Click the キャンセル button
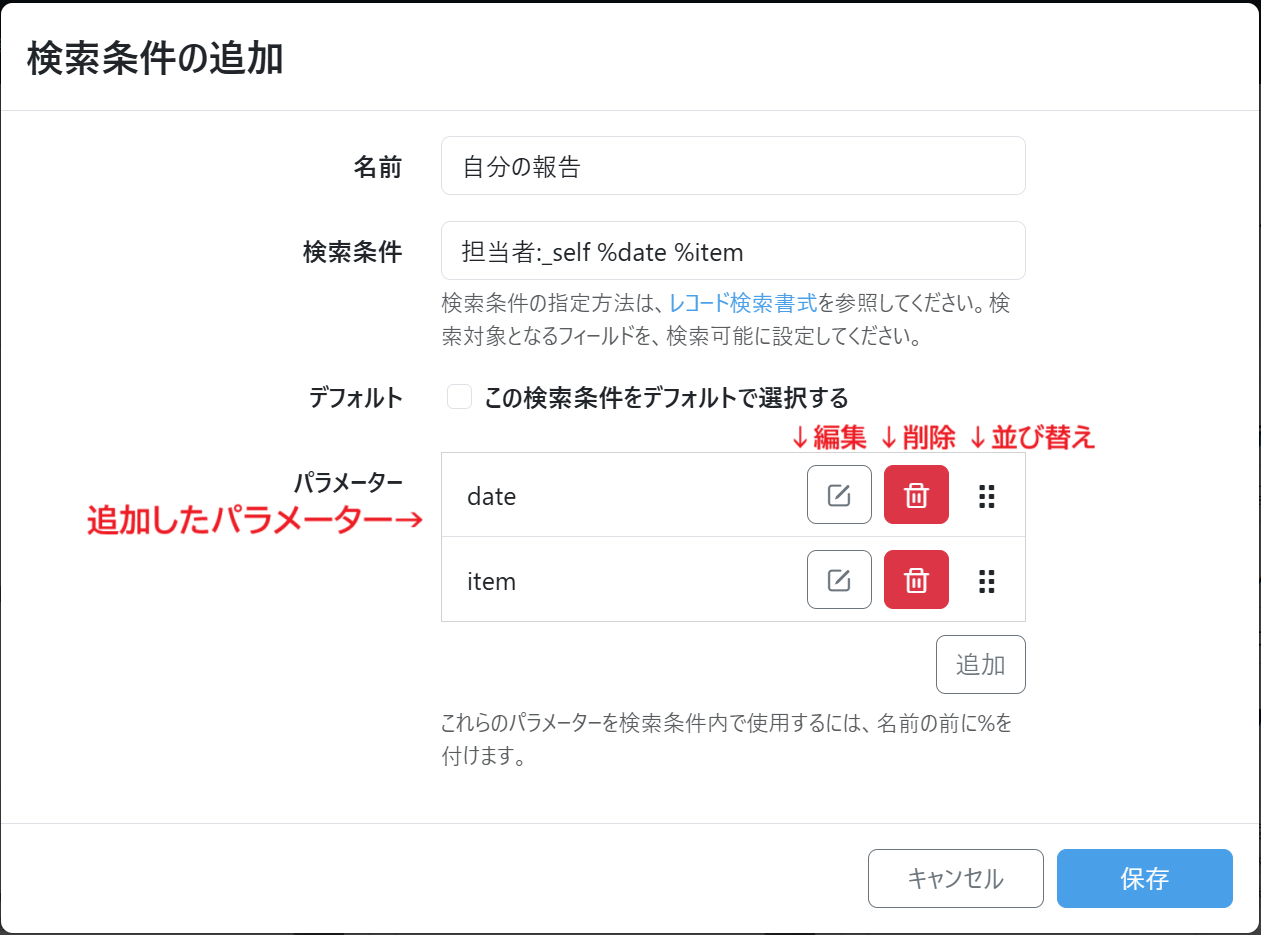The image size is (1261, 935). coord(955,878)
